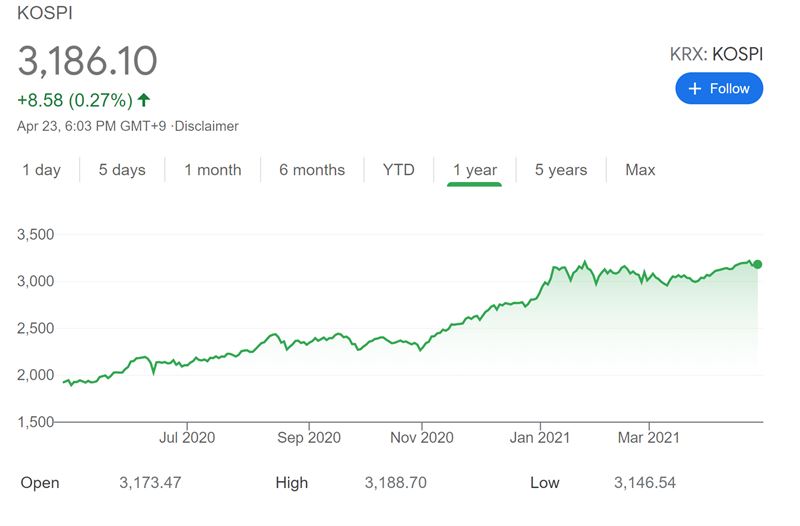Click the Open value 3,173.47
The image size is (800, 526).
point(152,482)
